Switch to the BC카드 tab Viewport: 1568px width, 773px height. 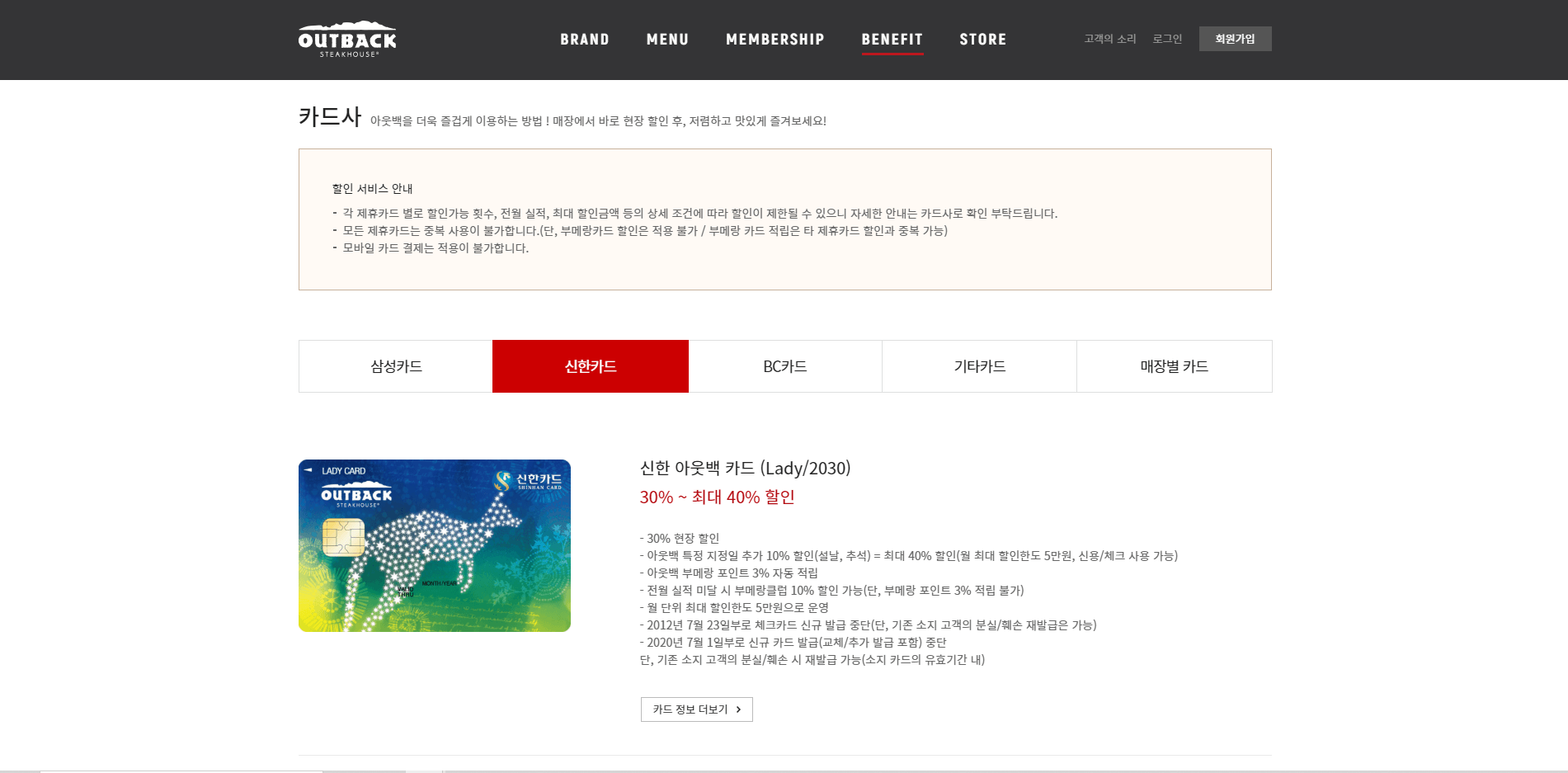click(785, 366)
